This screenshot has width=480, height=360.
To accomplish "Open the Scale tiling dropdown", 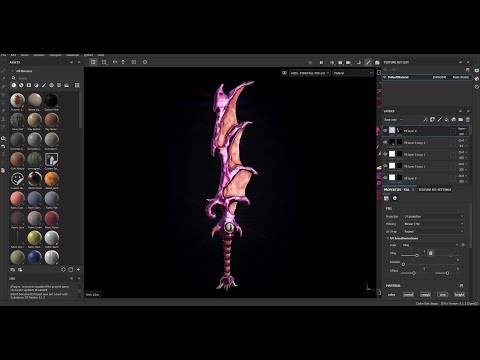I will click(430, 245).
